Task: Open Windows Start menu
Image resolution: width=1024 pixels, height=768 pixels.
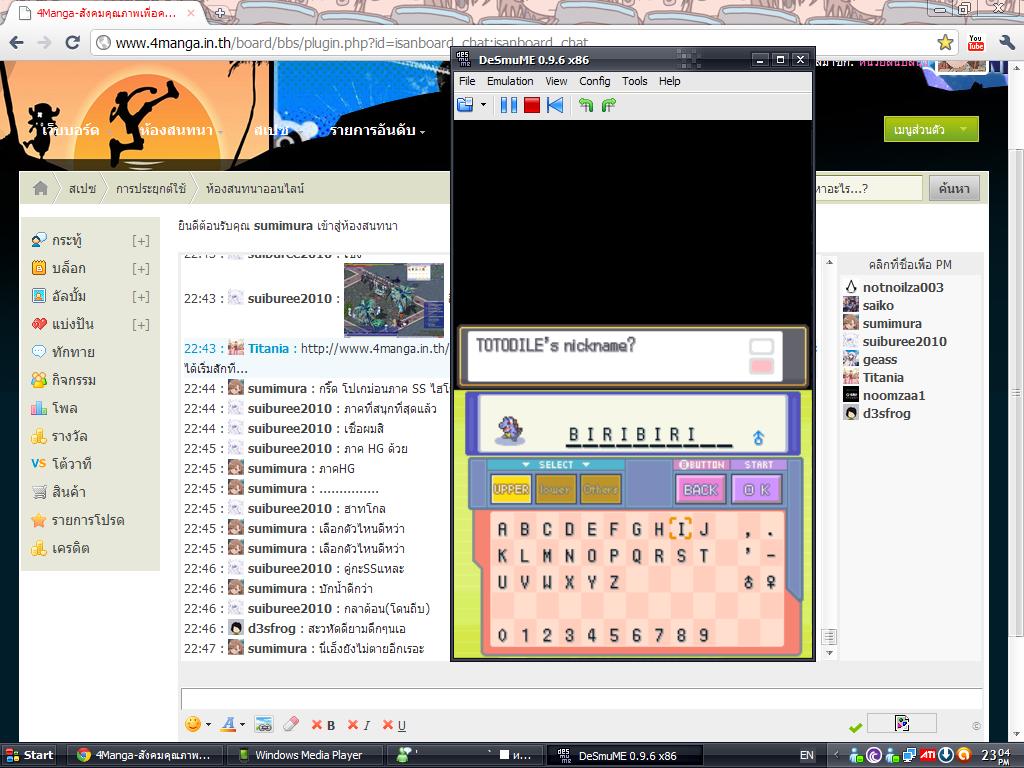Action: click(x=29, y=755)
